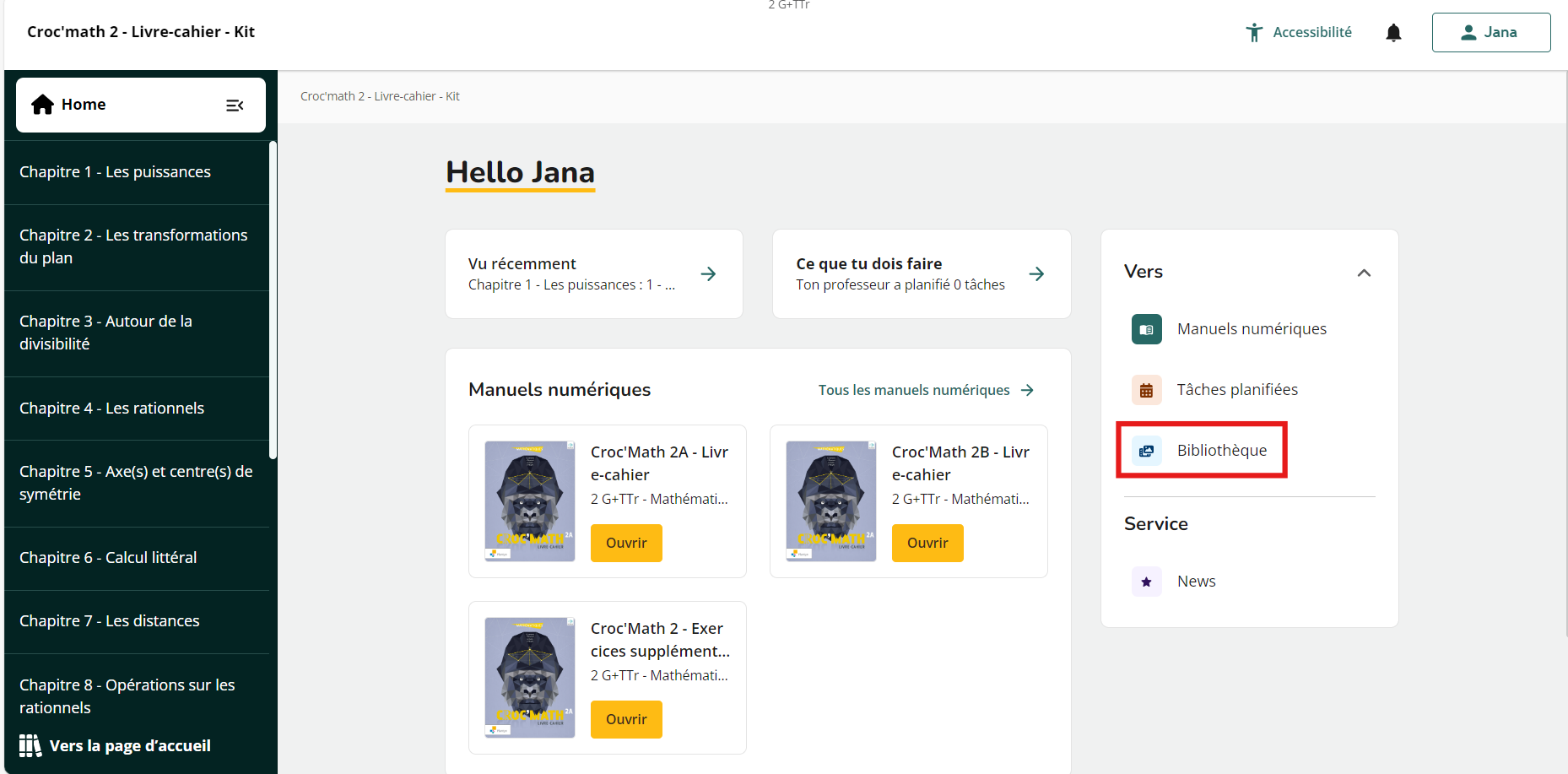Viewport: 1568px width, 774px height.
Task: Open Chapitre 1 - Les puissances
Action: click(137, 172)
